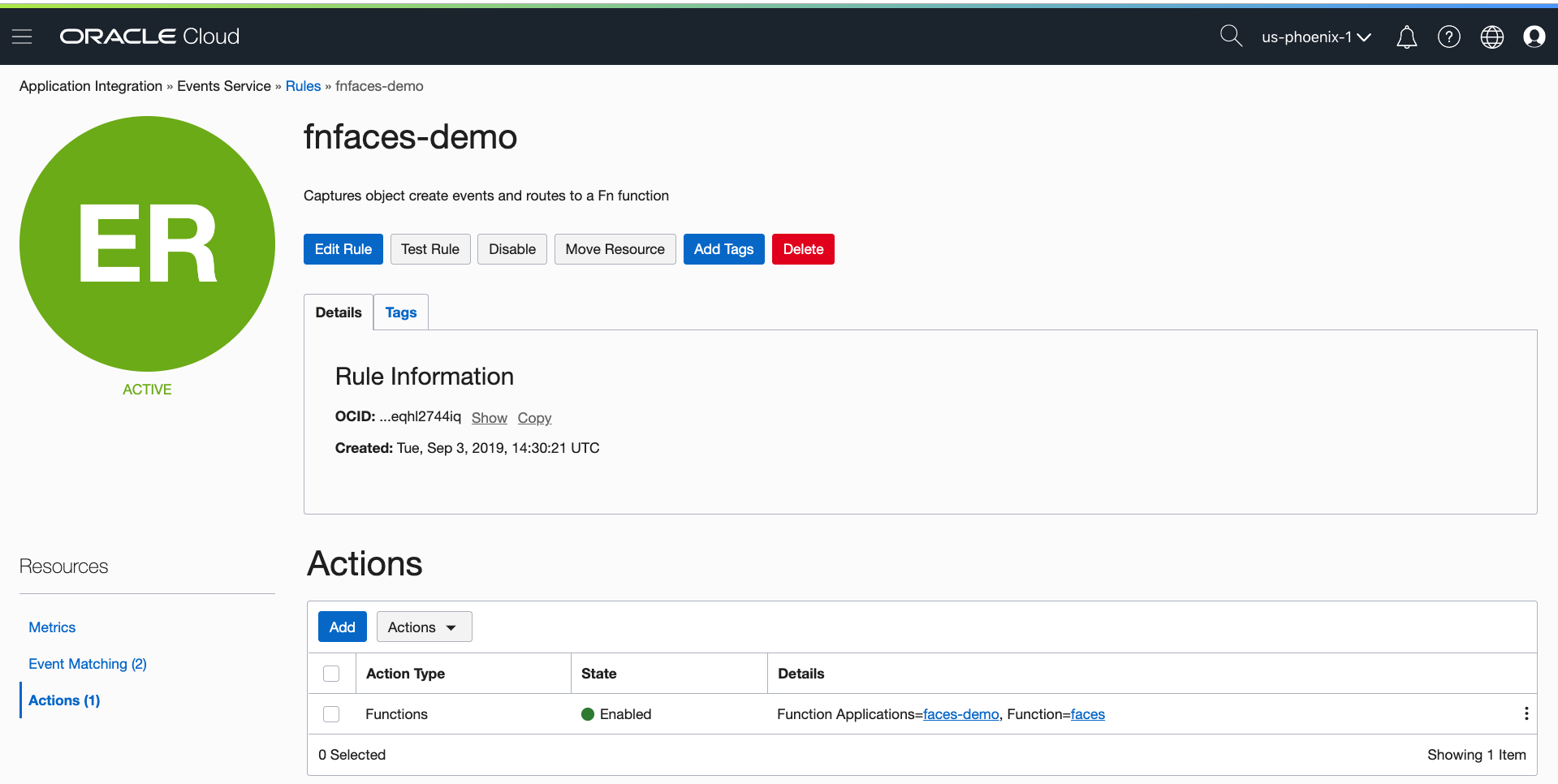The width and height of the screenshot is (1558, 784).
Task: Open the help question mark icon
Action: pyautogui.click(x=1449, y=37)
